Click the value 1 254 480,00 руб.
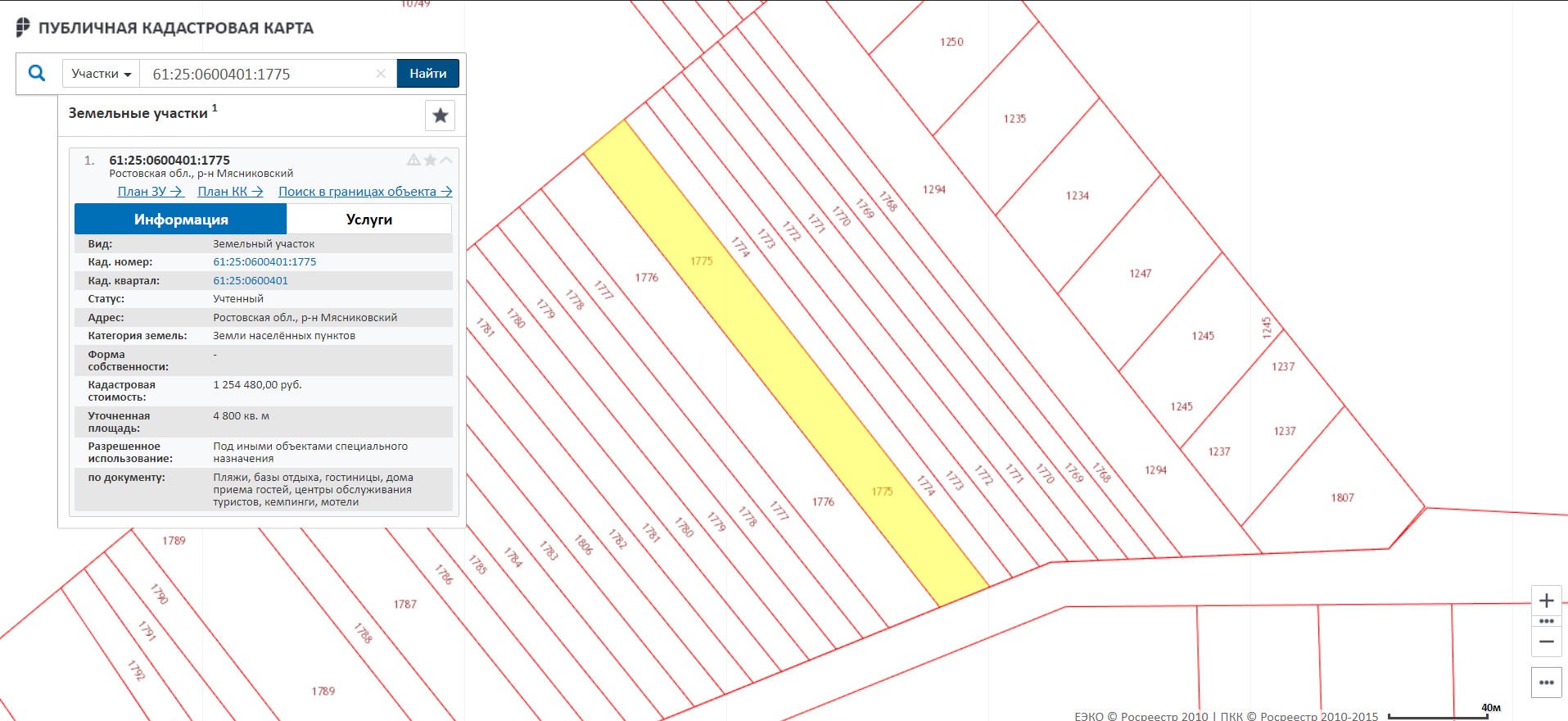The image size is (1568, 721). (257, 384)
